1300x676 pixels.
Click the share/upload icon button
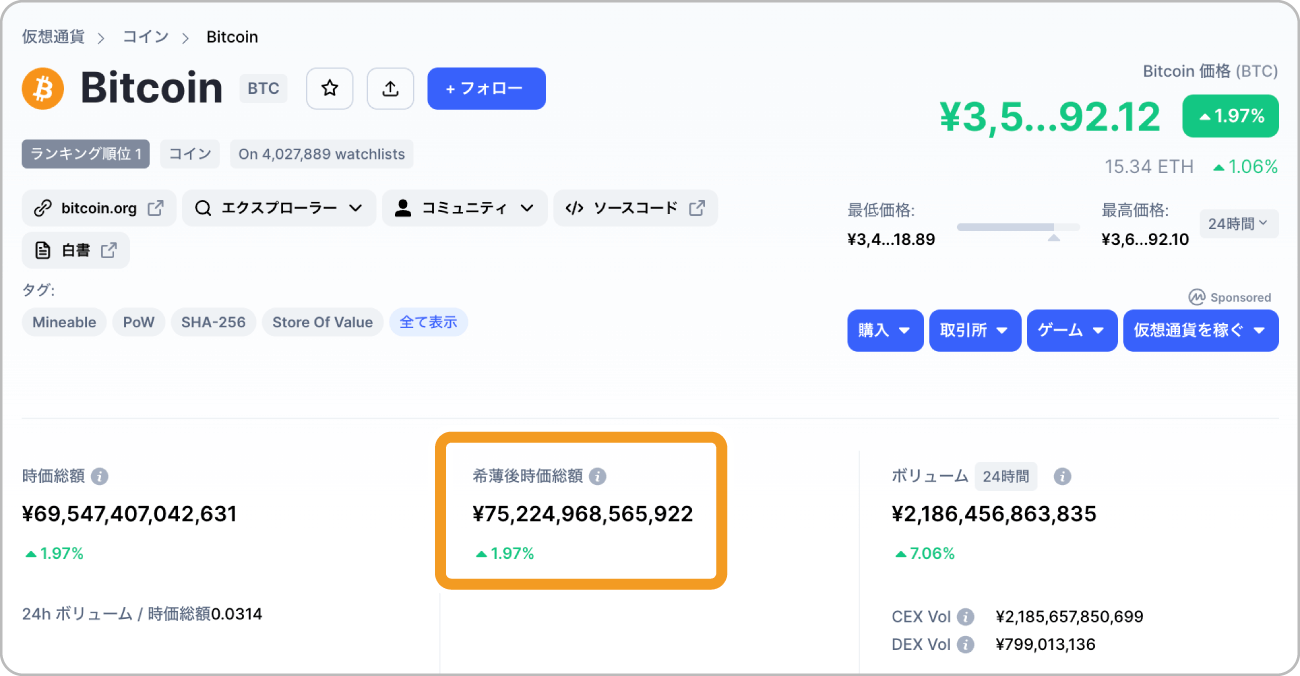[x=390, y=88]
